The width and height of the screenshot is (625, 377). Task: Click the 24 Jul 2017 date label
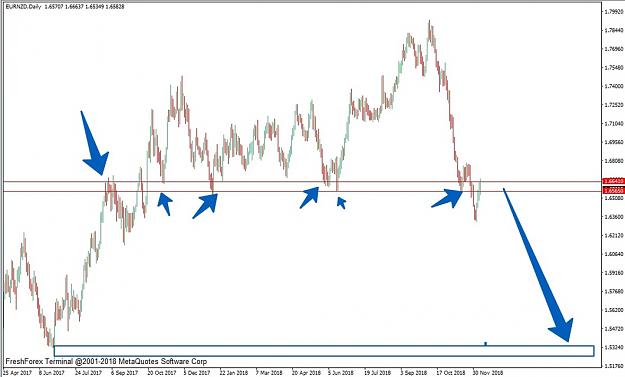[x=88, y=373]
